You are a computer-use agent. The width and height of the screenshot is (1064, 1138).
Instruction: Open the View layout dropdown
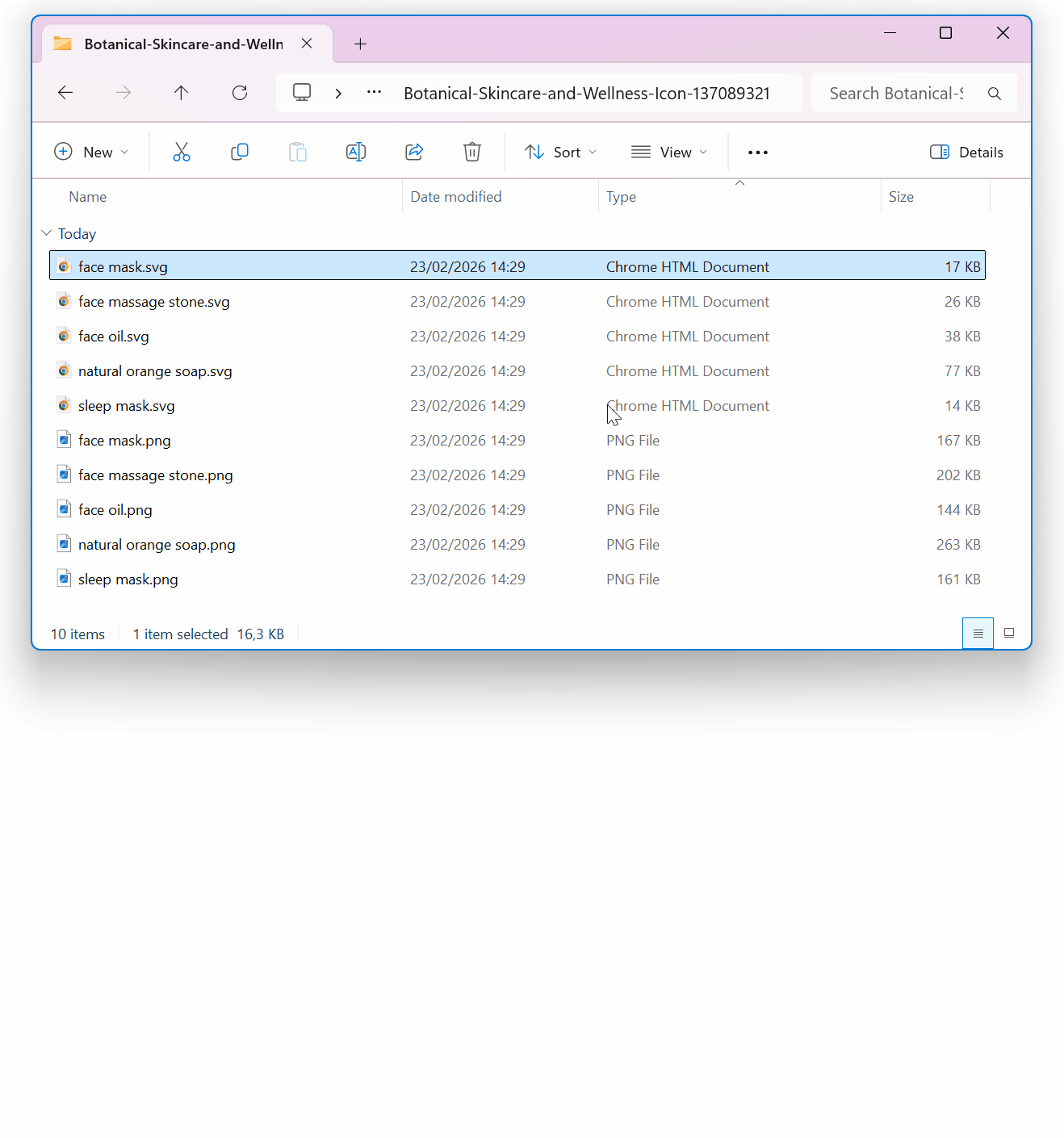click(x=668, y=153)
